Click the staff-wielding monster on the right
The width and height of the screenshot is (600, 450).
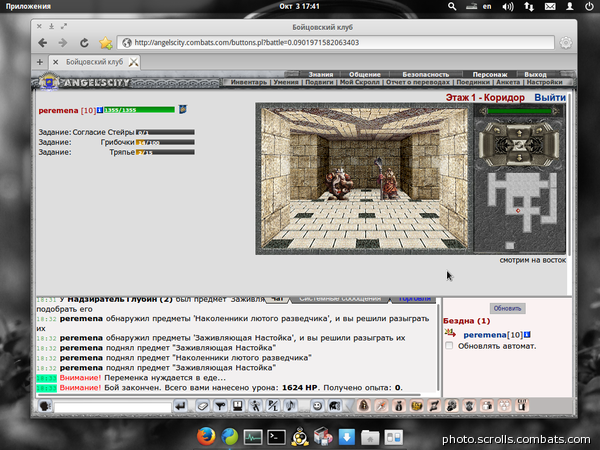click(386, 179)
